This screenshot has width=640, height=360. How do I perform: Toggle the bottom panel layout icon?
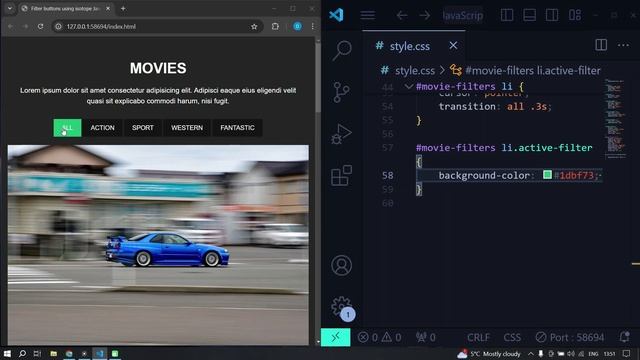click(x=529, y=15)
